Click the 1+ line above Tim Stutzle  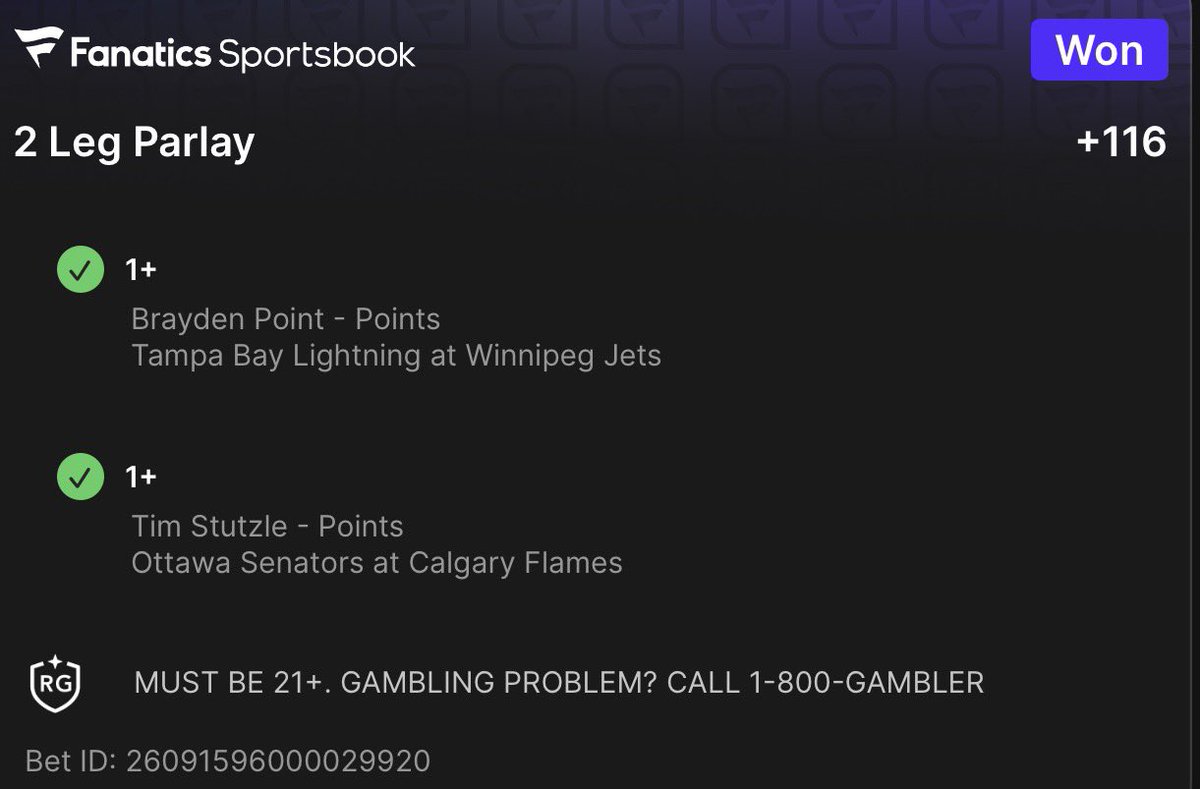(141, 478)
